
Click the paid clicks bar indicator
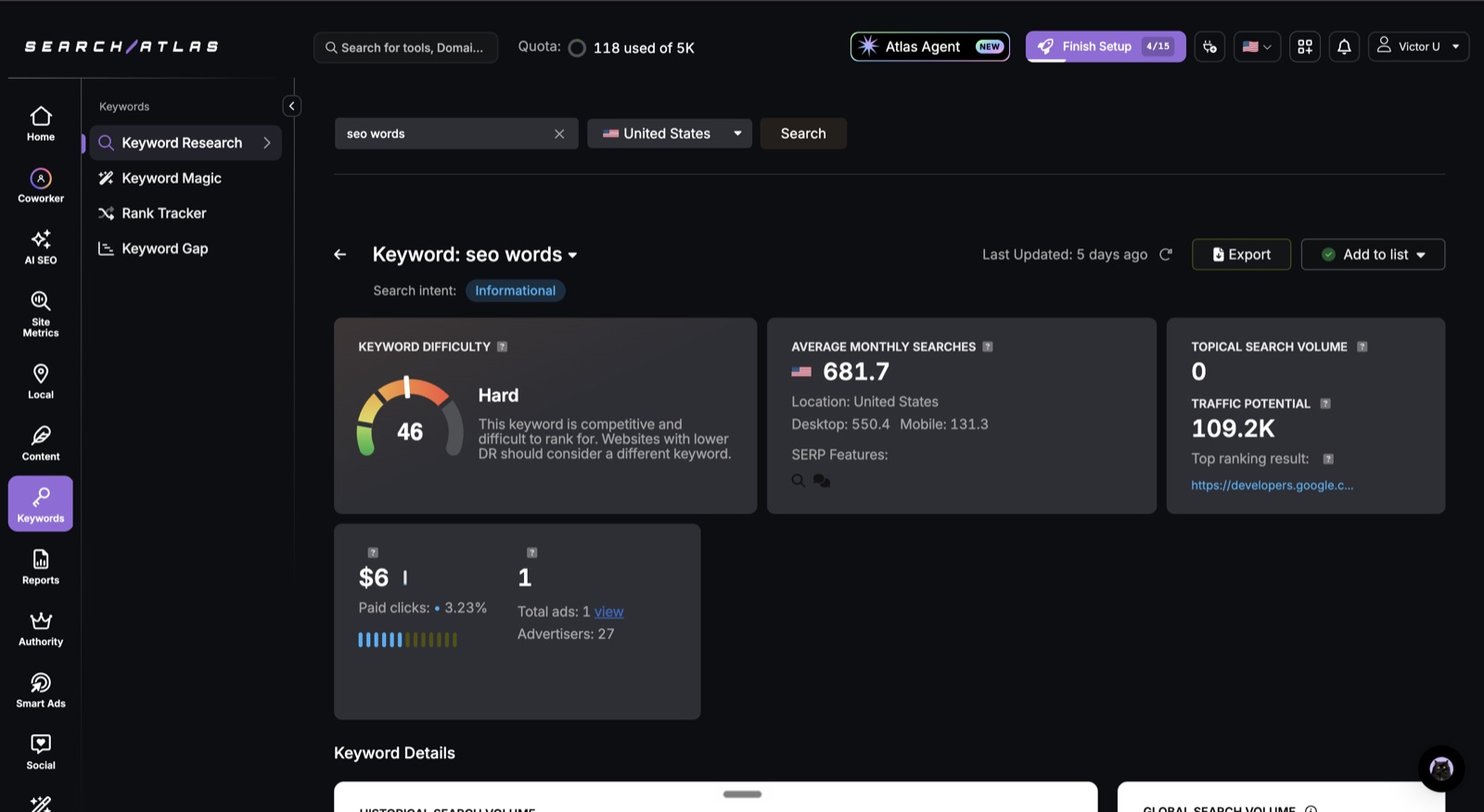point(408,640)
